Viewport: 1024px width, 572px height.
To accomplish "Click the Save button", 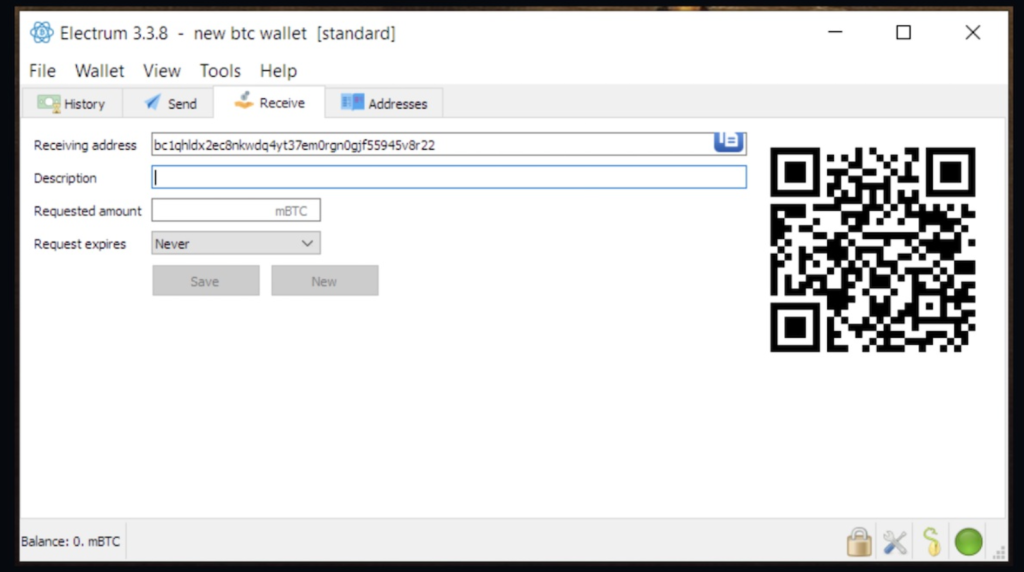I will pos(206,281).
